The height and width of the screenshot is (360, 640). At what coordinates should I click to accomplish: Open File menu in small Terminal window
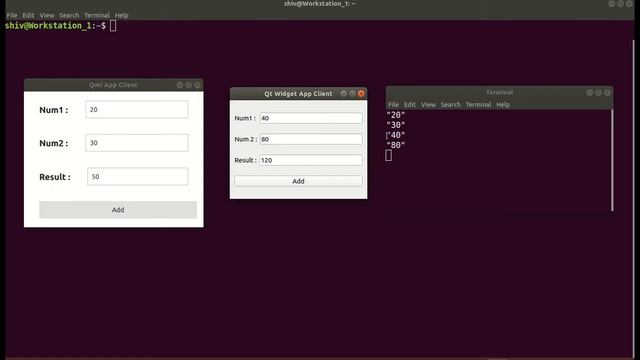[393, 104]
